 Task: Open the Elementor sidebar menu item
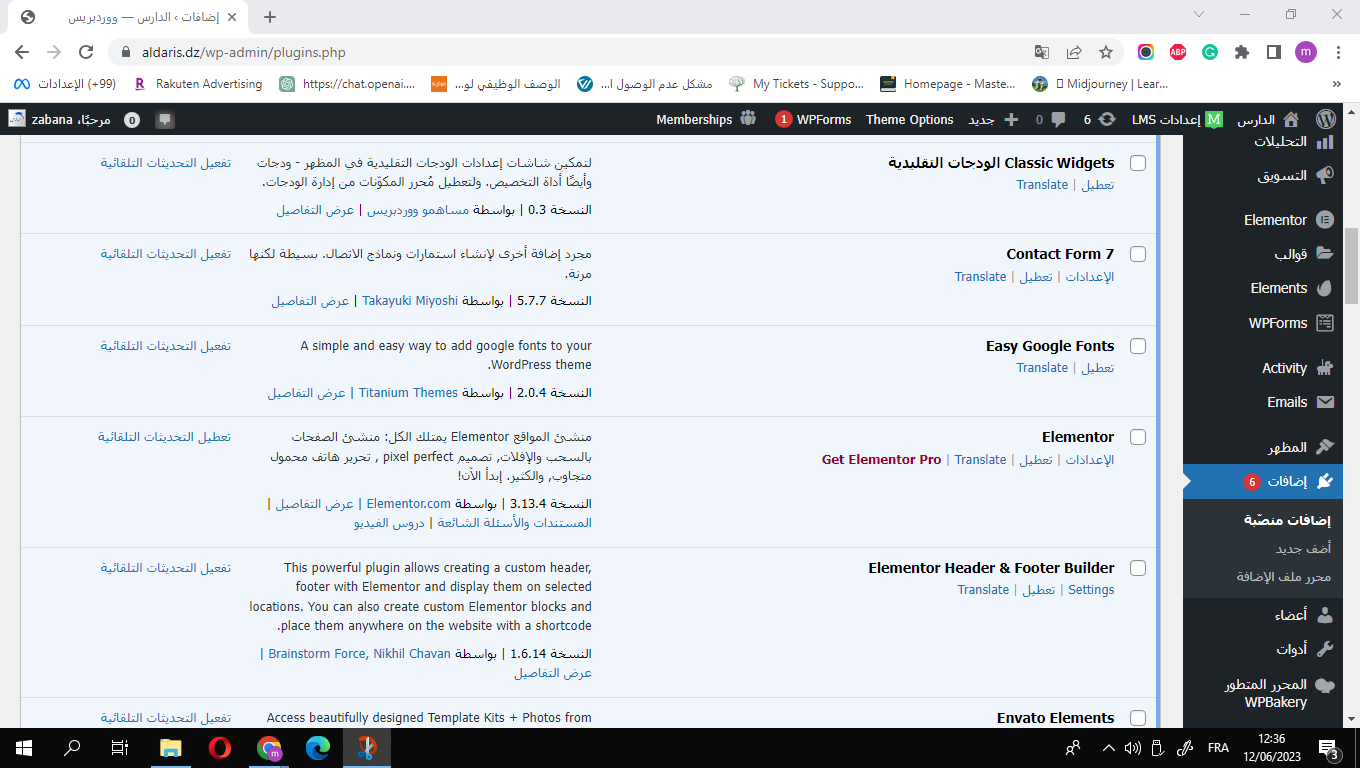click(1275, 220)
